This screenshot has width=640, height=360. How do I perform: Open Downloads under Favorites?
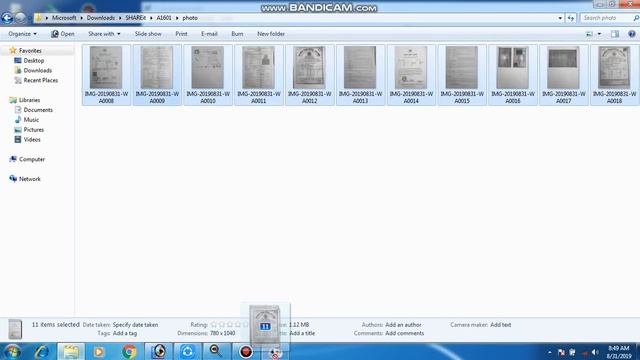38,70
